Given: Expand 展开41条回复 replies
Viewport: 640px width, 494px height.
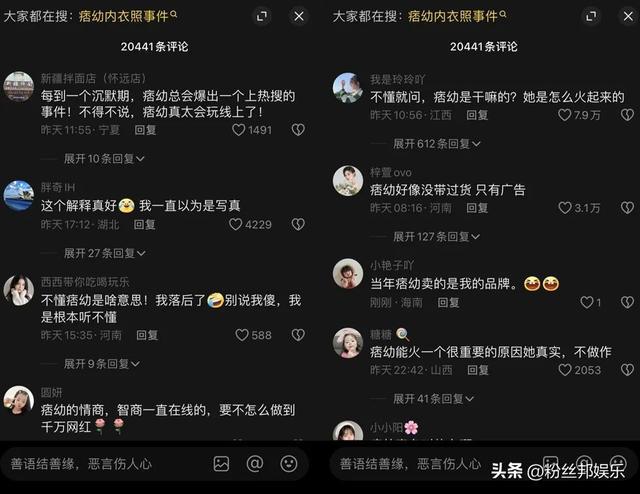Looking at the screenshot, I should coord(433,398).
